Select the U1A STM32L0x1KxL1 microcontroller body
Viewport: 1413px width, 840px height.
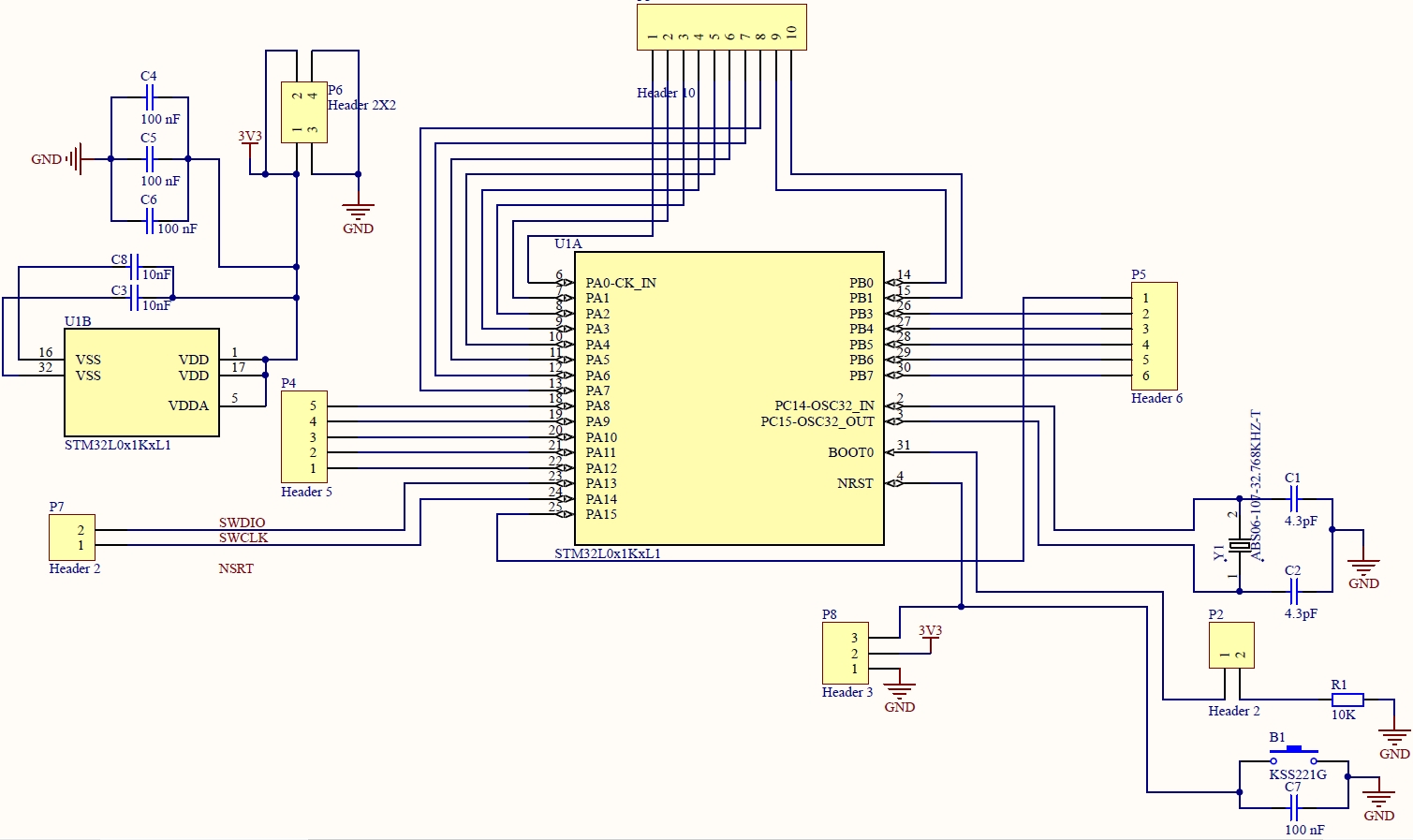point(729,398)
